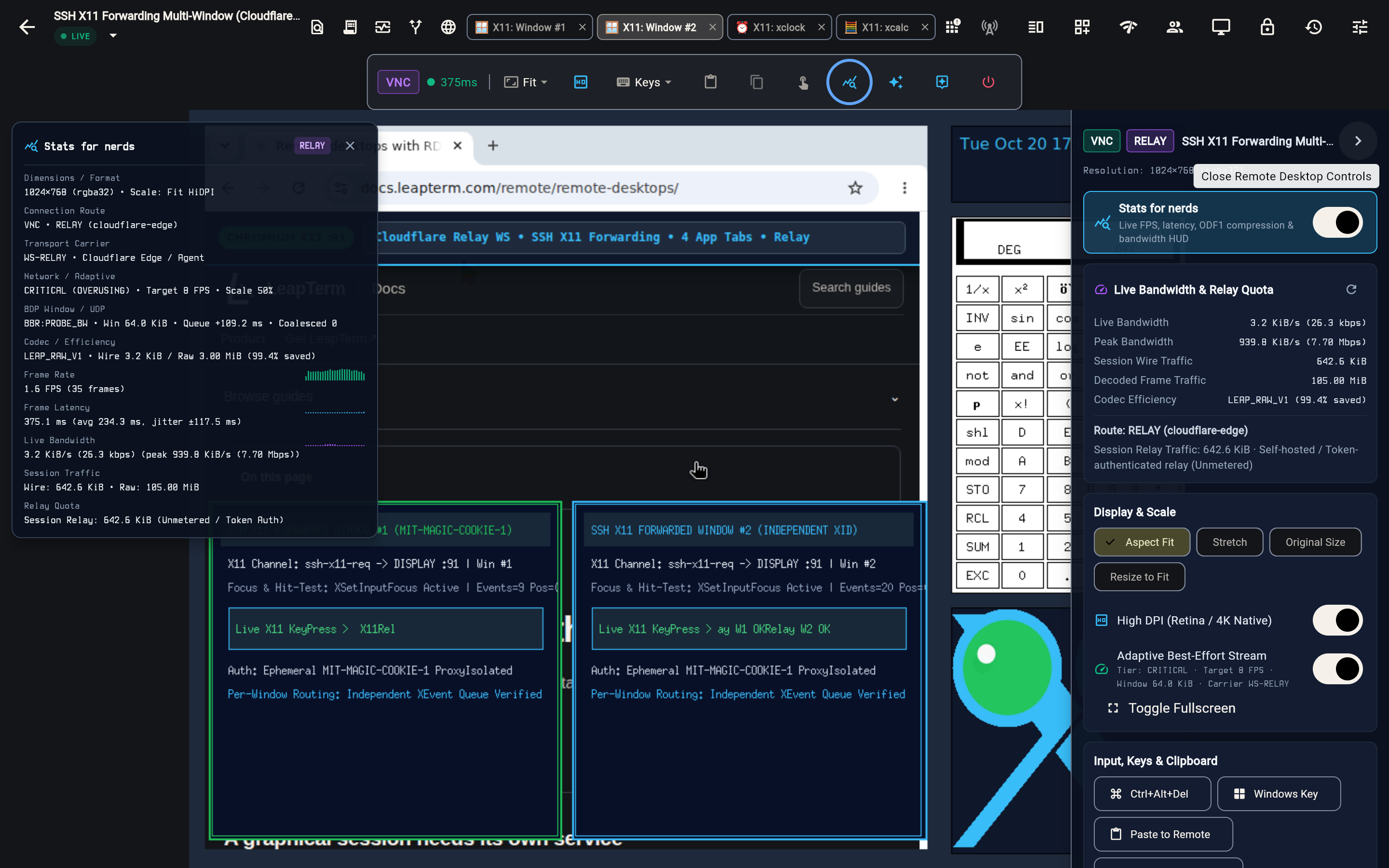The width and height of the screenshot is (1389, 868).
Task: Click the broadcast antenna icon
Action: point(990,27)
